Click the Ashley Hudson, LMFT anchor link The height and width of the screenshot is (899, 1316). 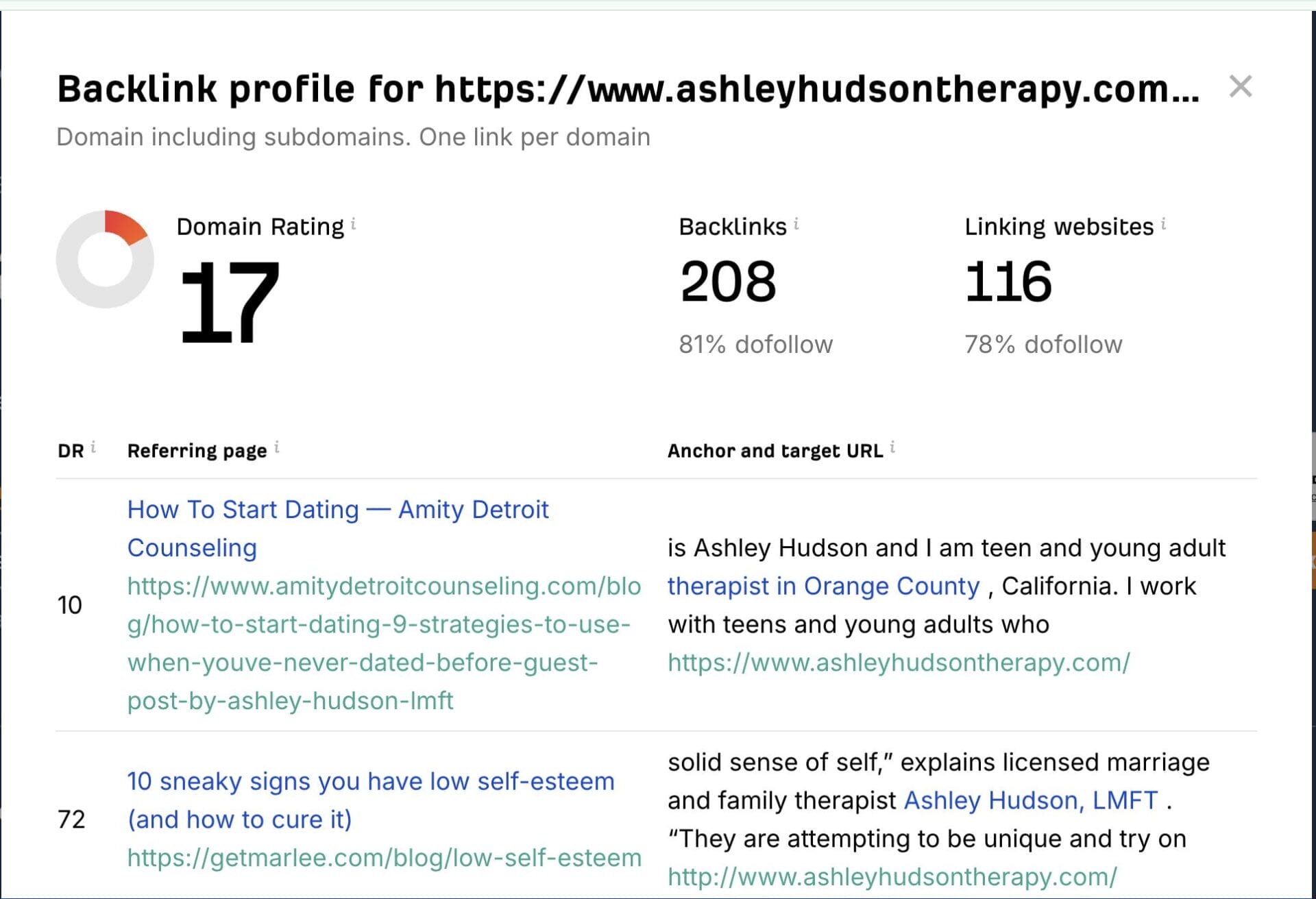click(x=1030, y=800)
